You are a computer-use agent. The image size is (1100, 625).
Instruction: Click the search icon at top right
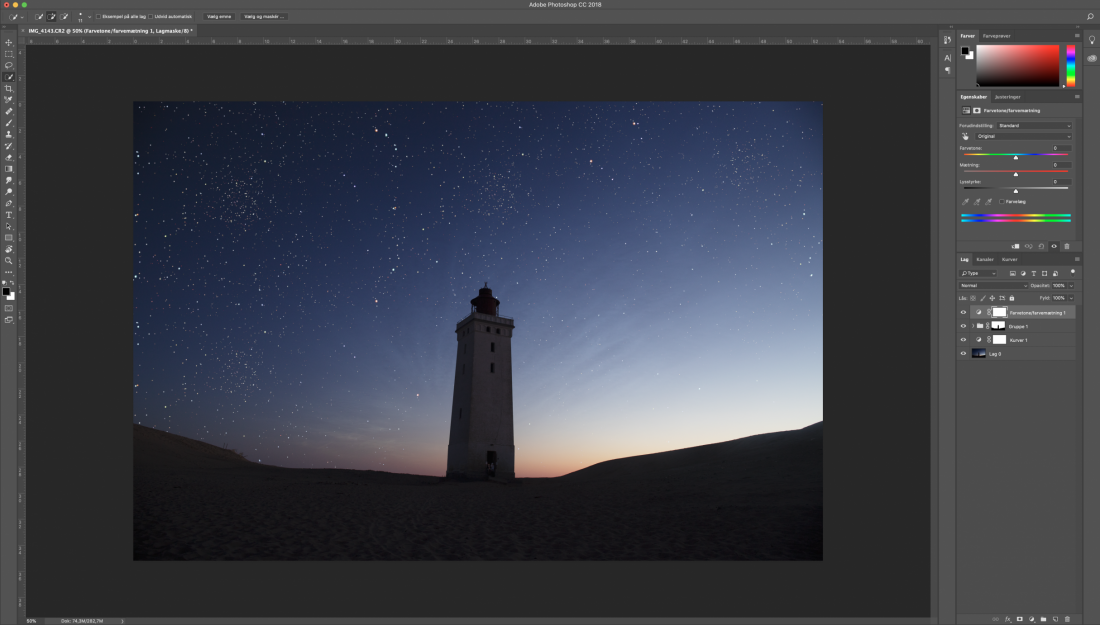coord(1089,17)
